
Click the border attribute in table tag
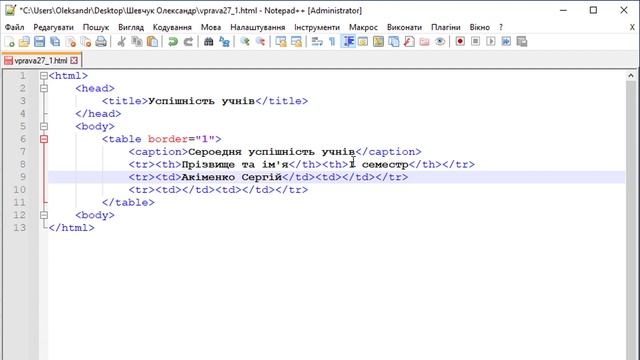168,139
